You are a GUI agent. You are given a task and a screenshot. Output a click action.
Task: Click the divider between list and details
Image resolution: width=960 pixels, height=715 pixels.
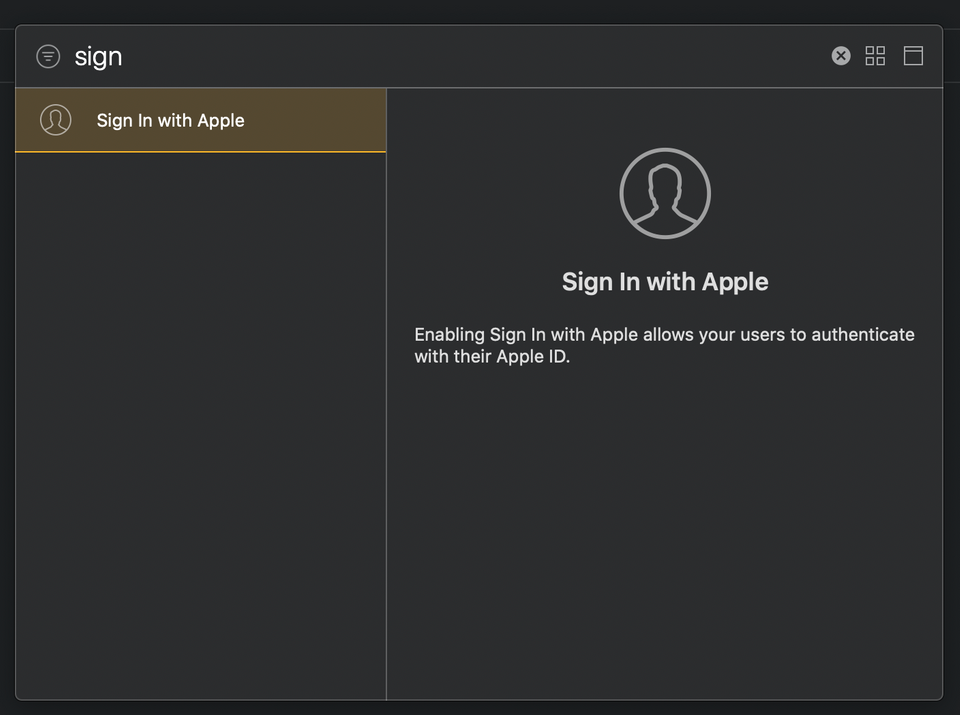coord(386,400)
